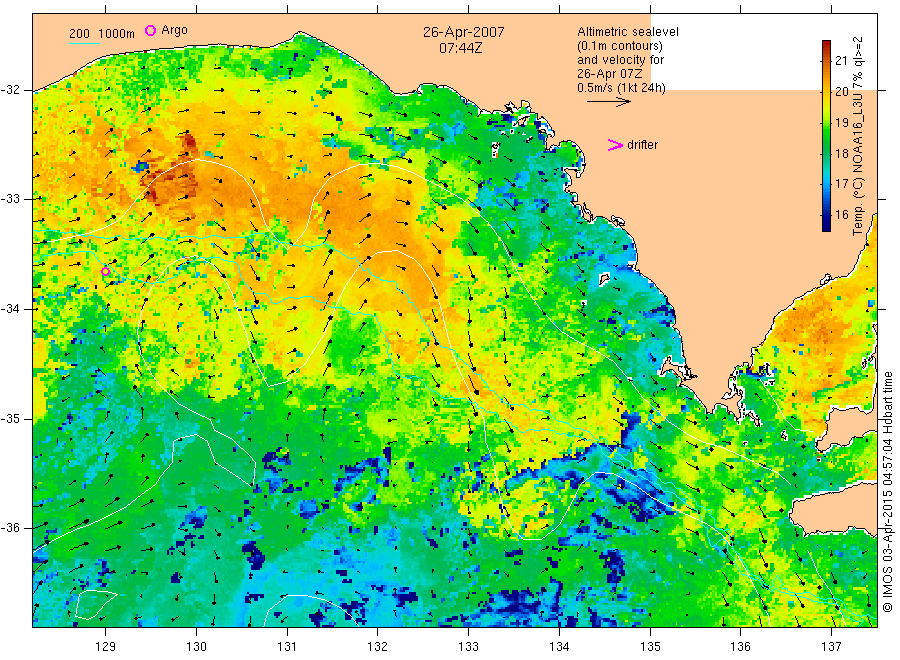Click the 0.5m/s velocity scale arrow
Screen dimensions: 900x660
click(608, 102)
